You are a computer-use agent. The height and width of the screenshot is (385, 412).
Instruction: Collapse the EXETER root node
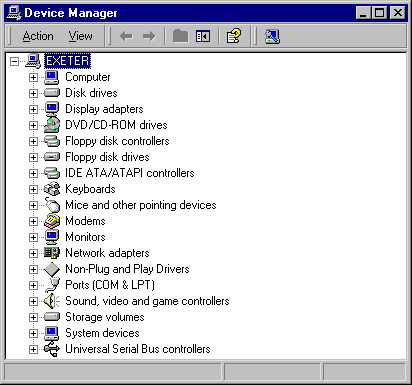pyautogui.click(x=14, y=61)
